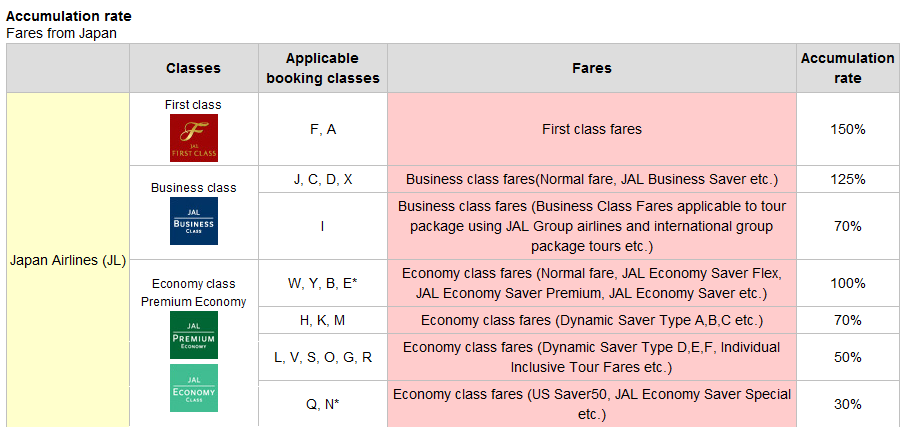Click the Classes column header
902x434 pixels.
click(x=194, y=68)
